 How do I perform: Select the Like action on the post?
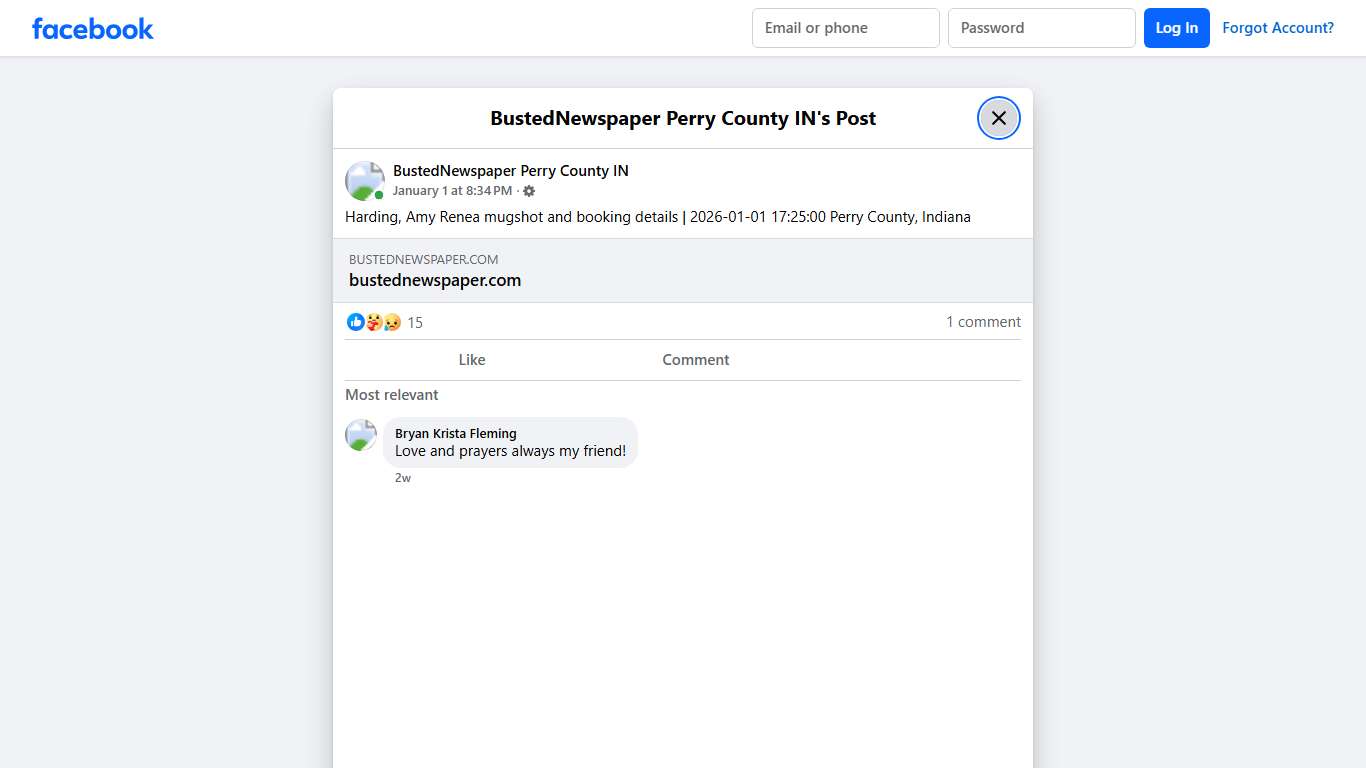pos(471,359)
